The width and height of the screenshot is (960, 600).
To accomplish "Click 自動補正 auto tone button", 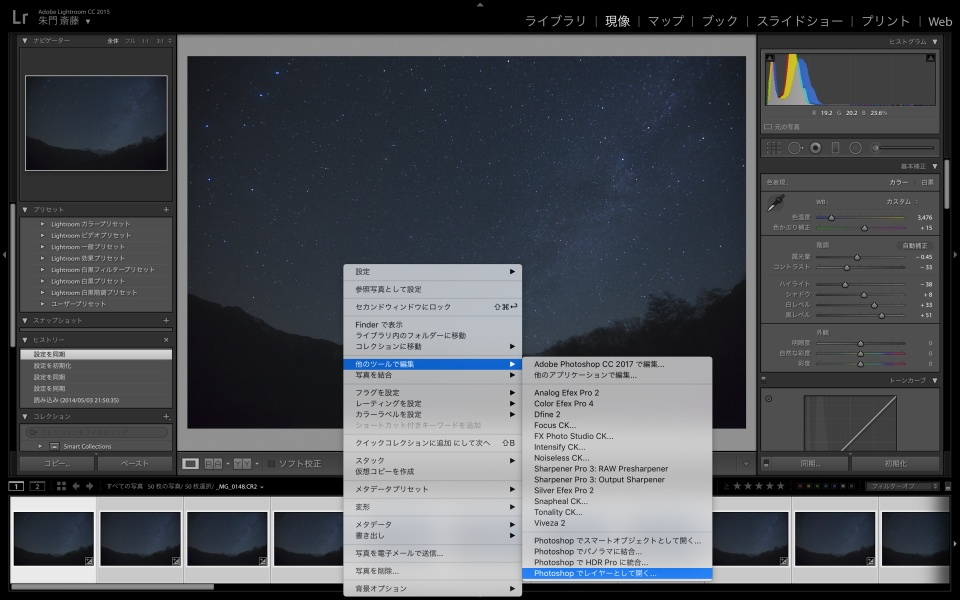I will (915, 246).
